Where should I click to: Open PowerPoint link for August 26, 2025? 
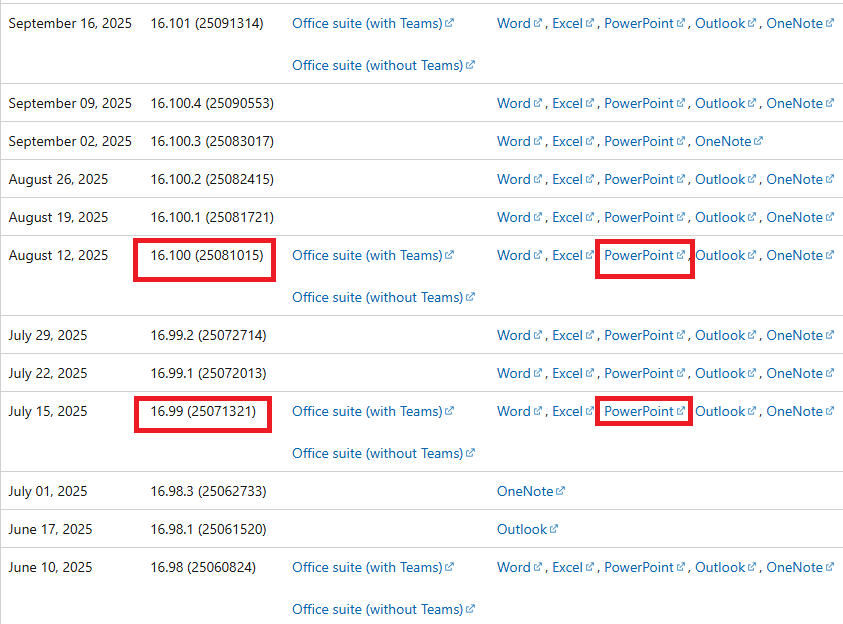[x=645, y=180]
